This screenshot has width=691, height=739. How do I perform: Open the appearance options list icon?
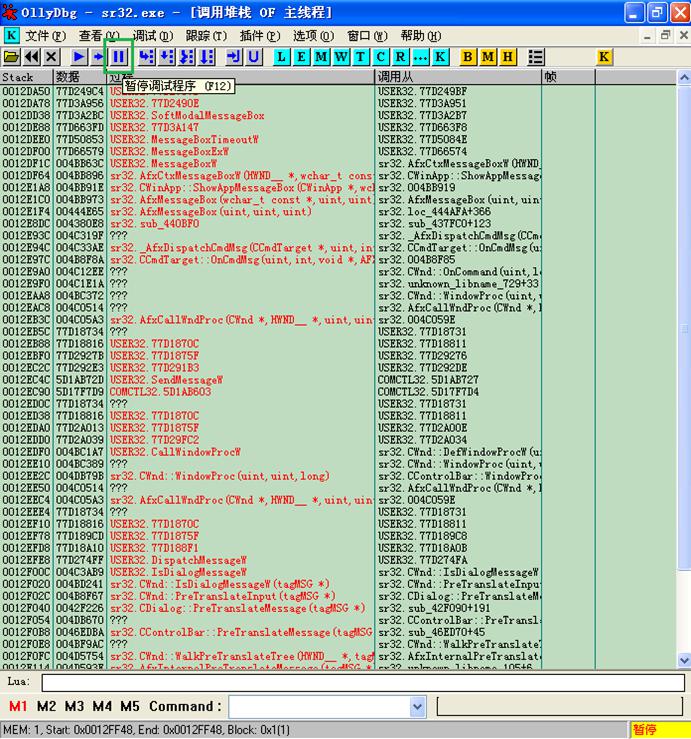[536, 57]
